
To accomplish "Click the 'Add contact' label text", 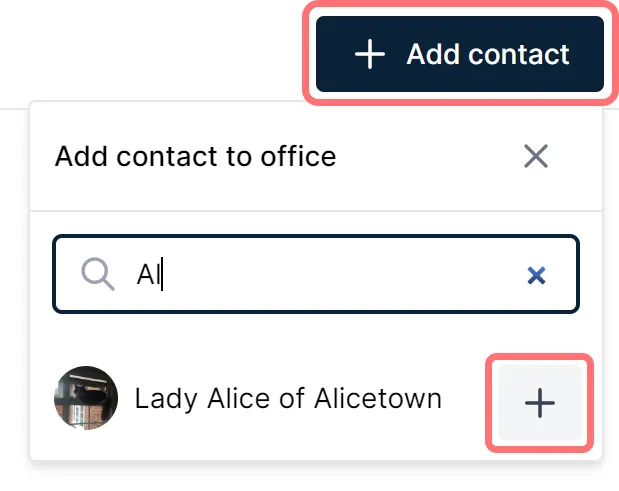I will click(x=488, y=54).
